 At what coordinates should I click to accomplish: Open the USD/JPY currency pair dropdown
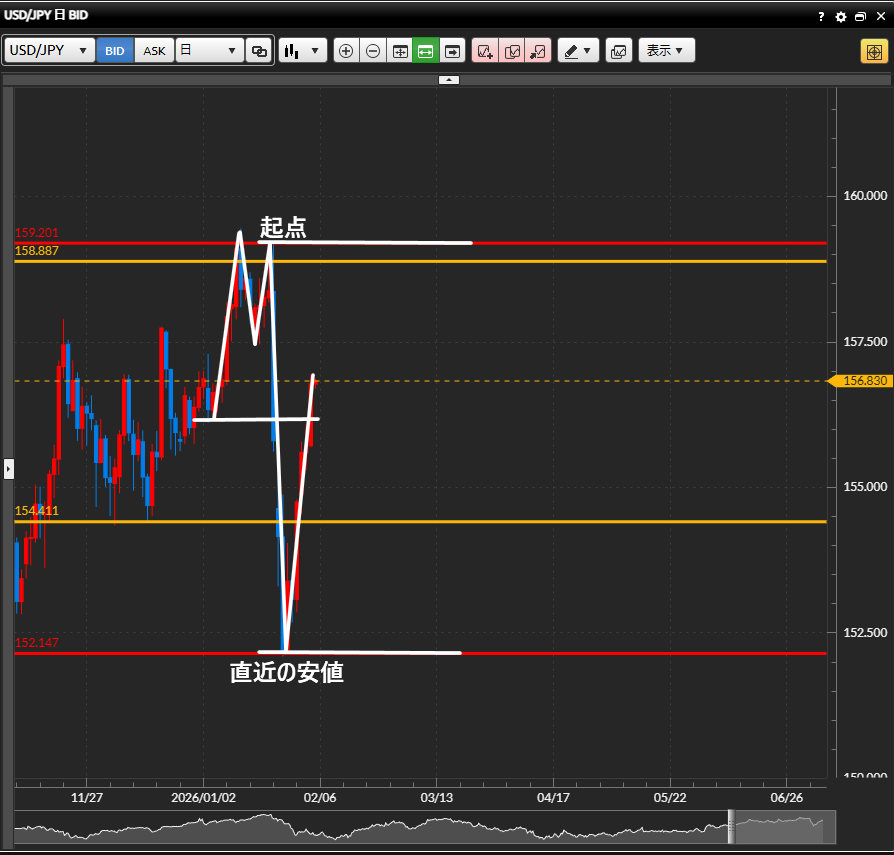(49, 51)
